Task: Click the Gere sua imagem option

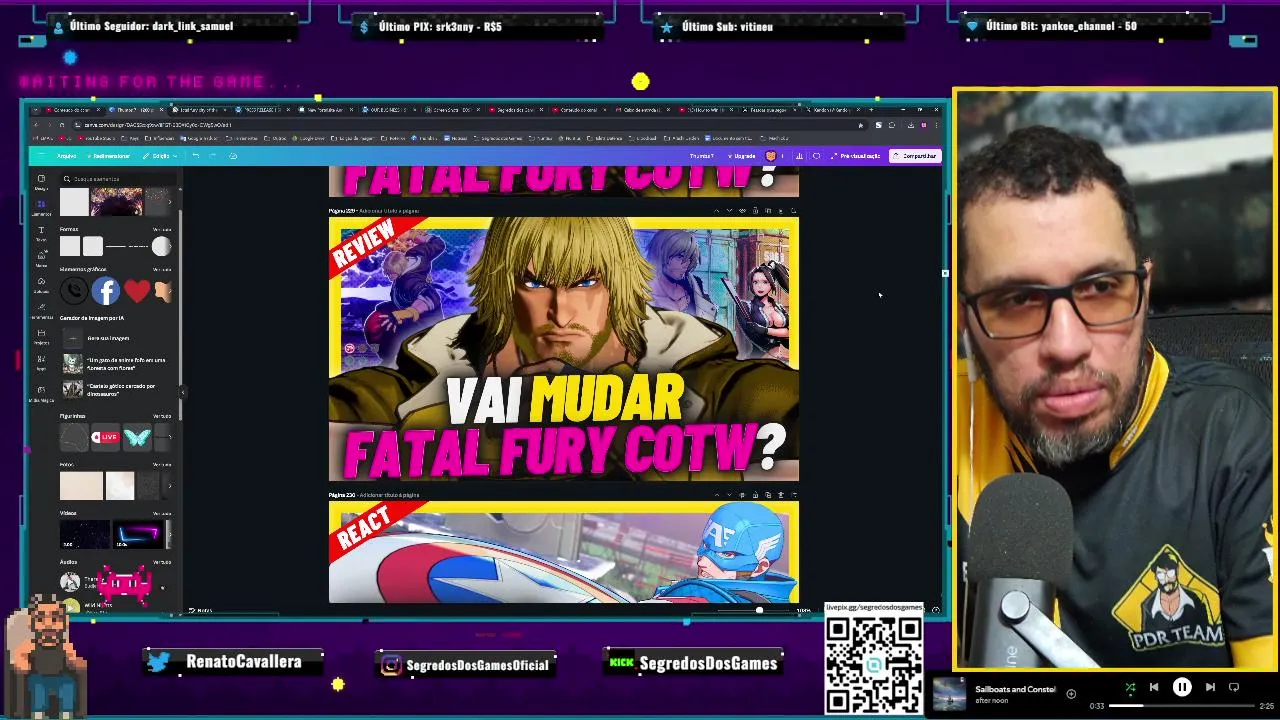Action: [x=108, y=338]
